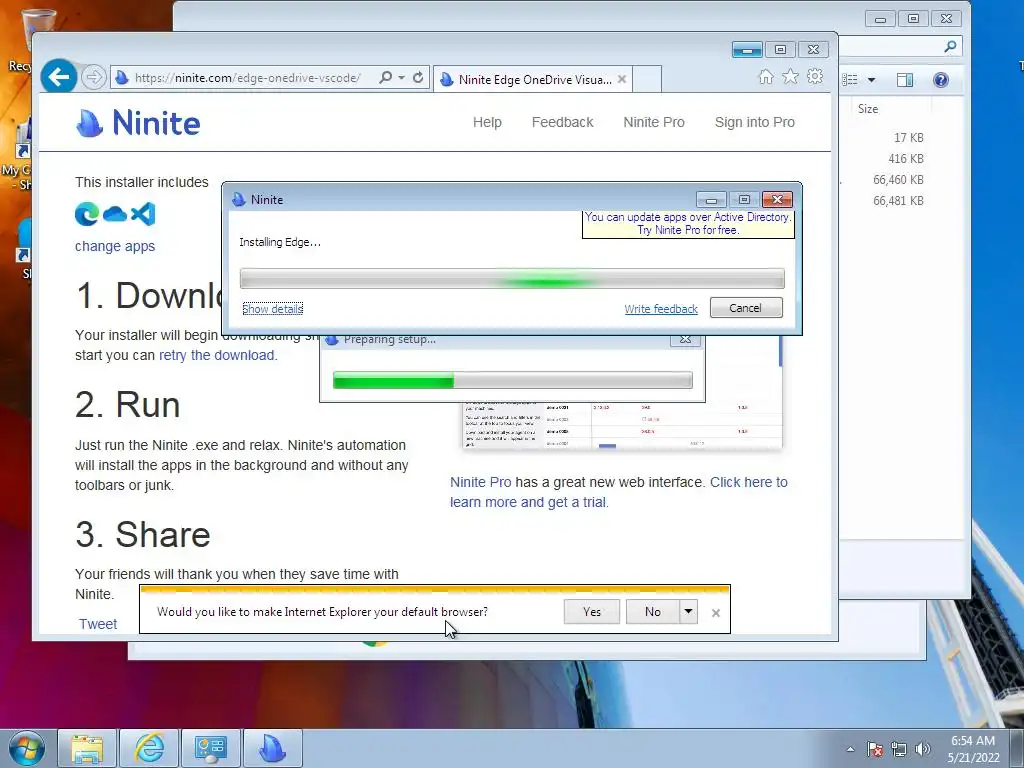
Task: Click the Microsoft Edge app icon
Action: click(87, 214)
